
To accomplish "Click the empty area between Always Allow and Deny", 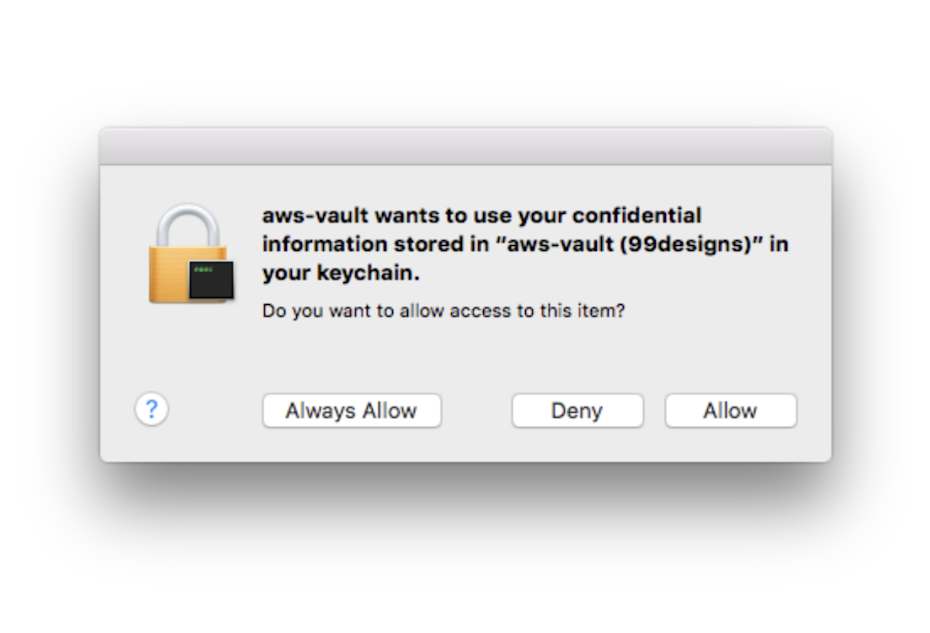I will 476,410.
